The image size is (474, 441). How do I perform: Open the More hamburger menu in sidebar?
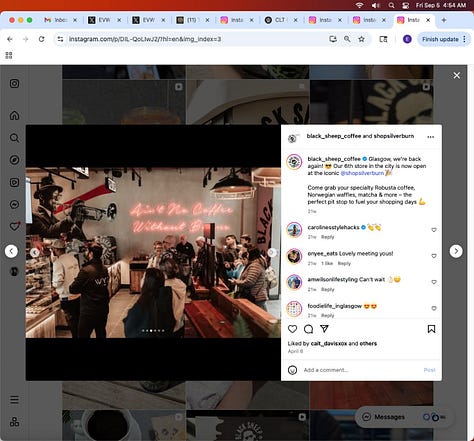pos(14,399)
